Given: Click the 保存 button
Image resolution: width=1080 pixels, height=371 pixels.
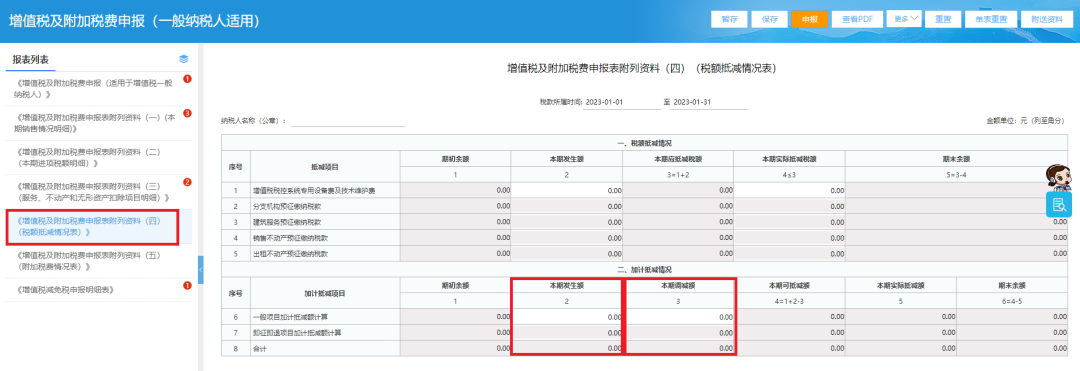Looking at the screenshot, I should (769, 19).
